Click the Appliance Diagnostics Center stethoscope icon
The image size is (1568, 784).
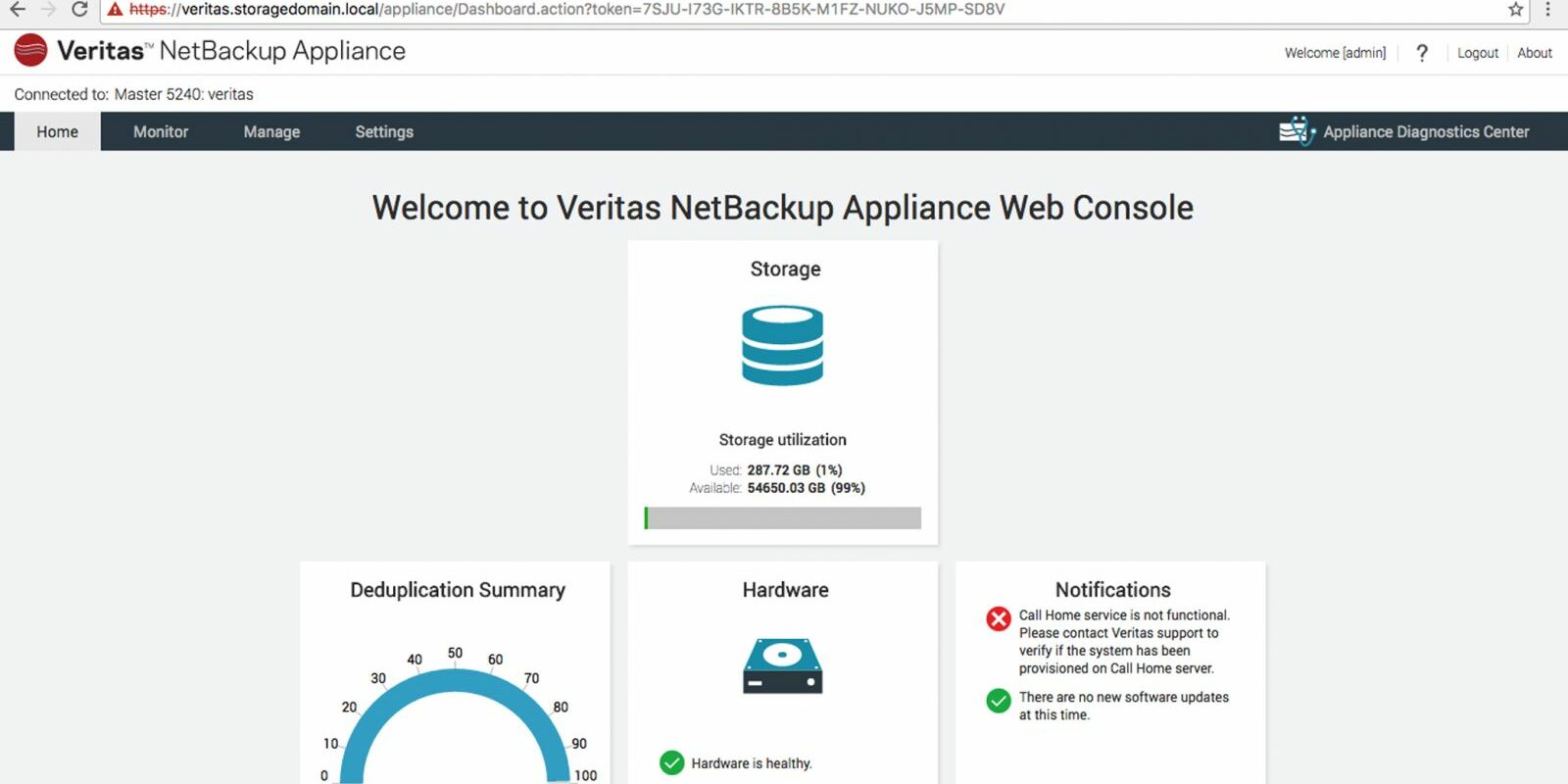coord(1297,131)
